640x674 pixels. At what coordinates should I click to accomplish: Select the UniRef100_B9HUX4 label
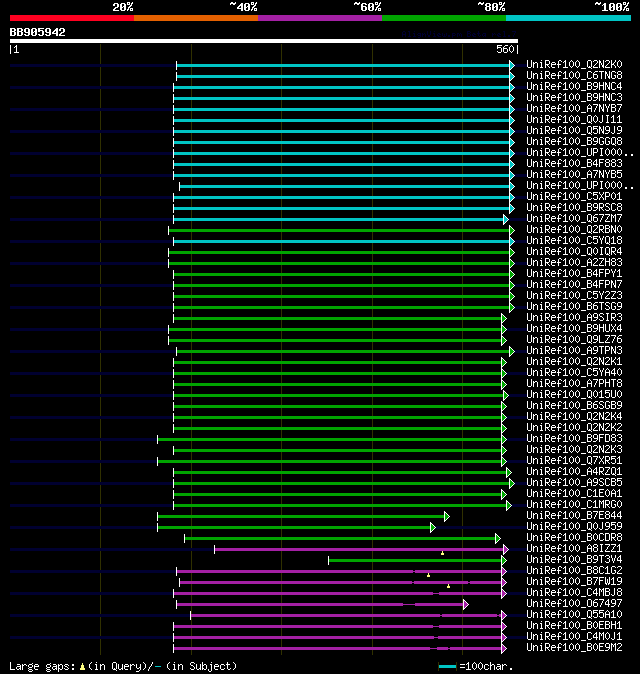click(574, 328)
